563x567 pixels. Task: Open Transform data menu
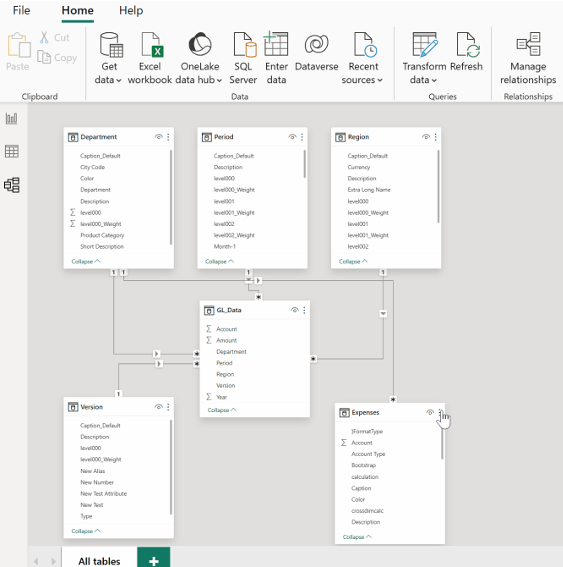coord(424,58)
